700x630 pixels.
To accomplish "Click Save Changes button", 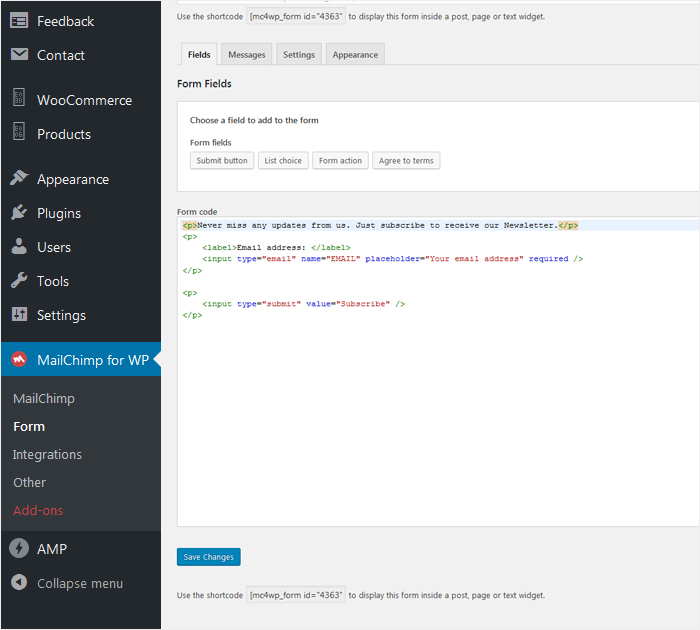I will [x=208, y=557].
